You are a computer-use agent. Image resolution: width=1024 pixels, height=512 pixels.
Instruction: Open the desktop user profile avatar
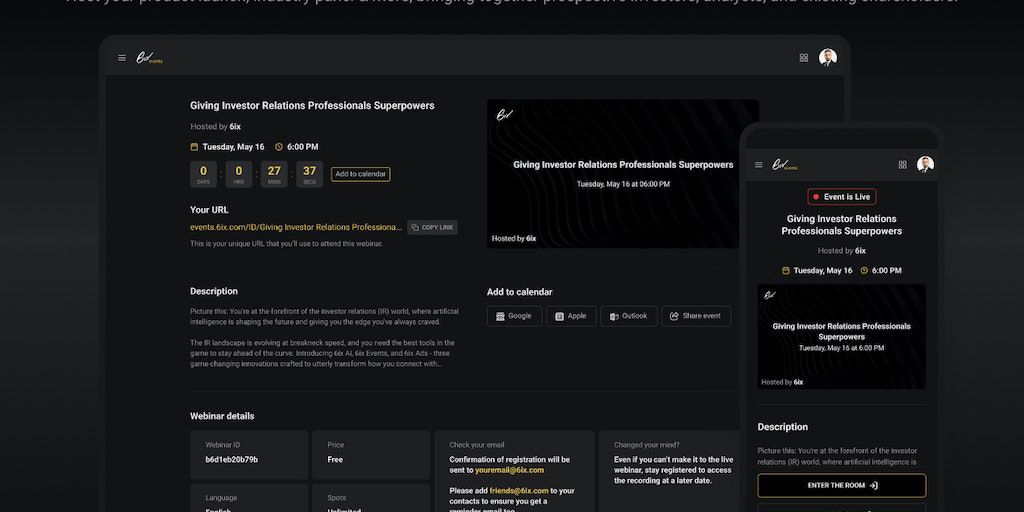827,58
